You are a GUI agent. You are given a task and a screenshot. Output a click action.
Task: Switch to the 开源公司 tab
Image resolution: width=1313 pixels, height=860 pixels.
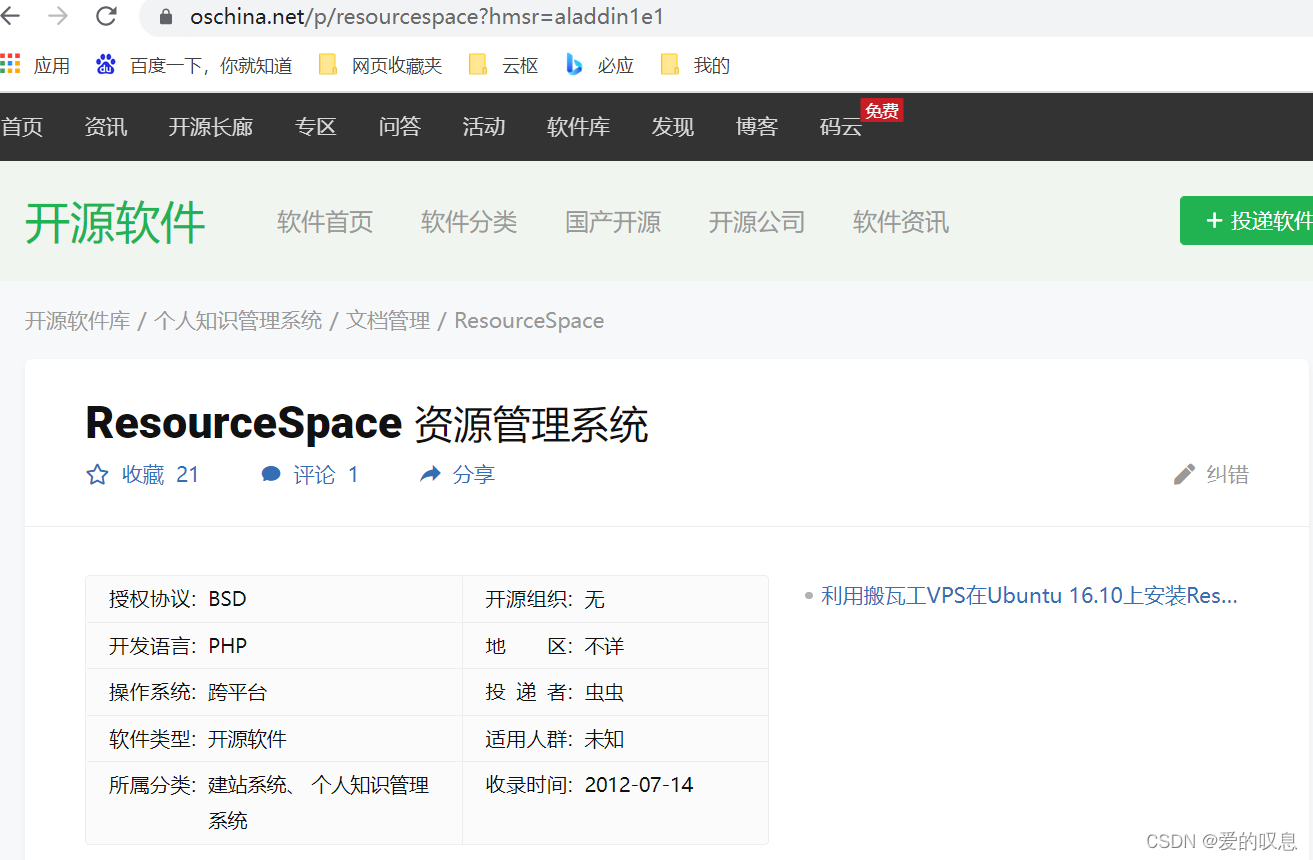(x=757, y=221)
